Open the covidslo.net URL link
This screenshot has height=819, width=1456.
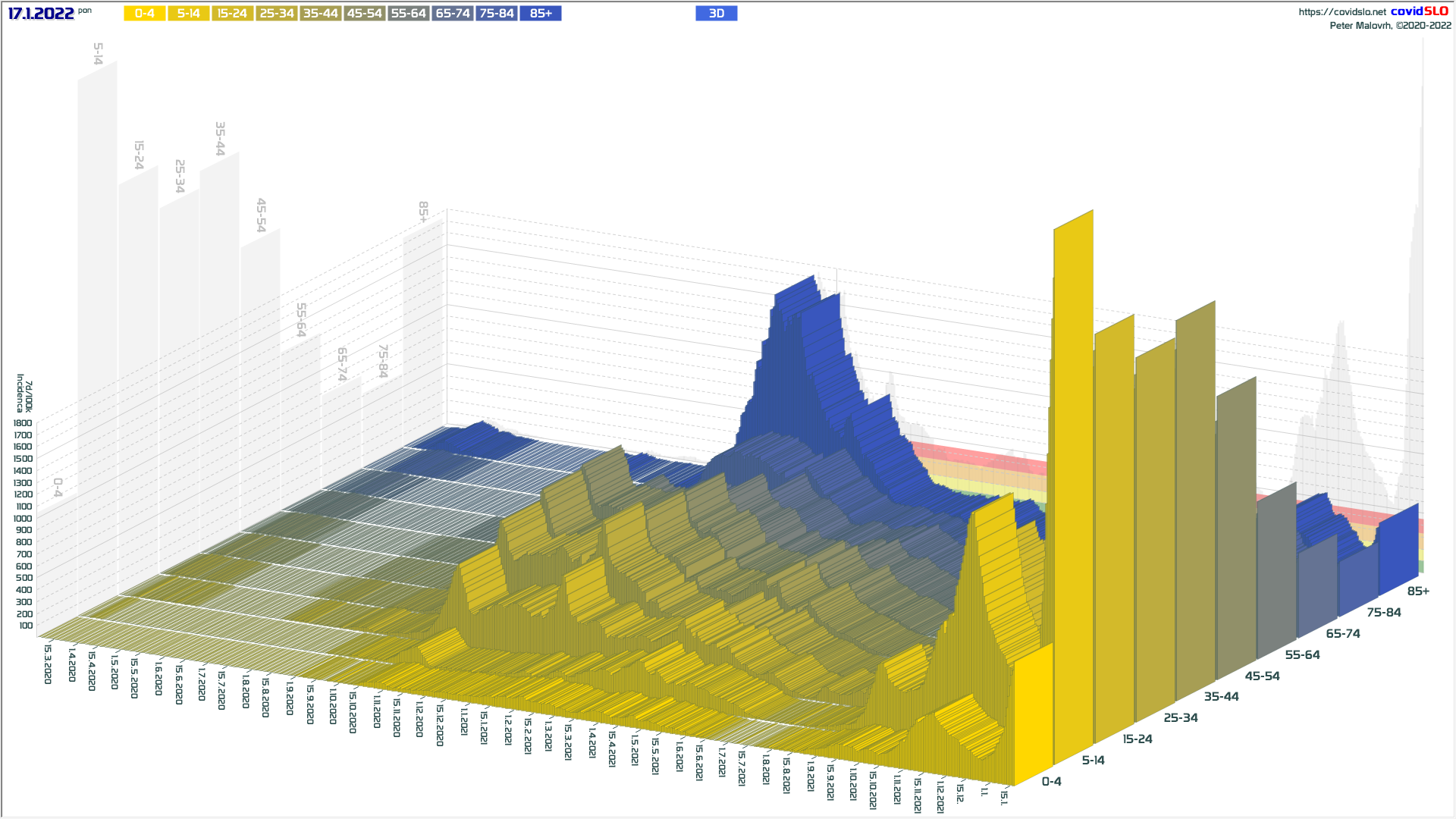pos(1341,12)
